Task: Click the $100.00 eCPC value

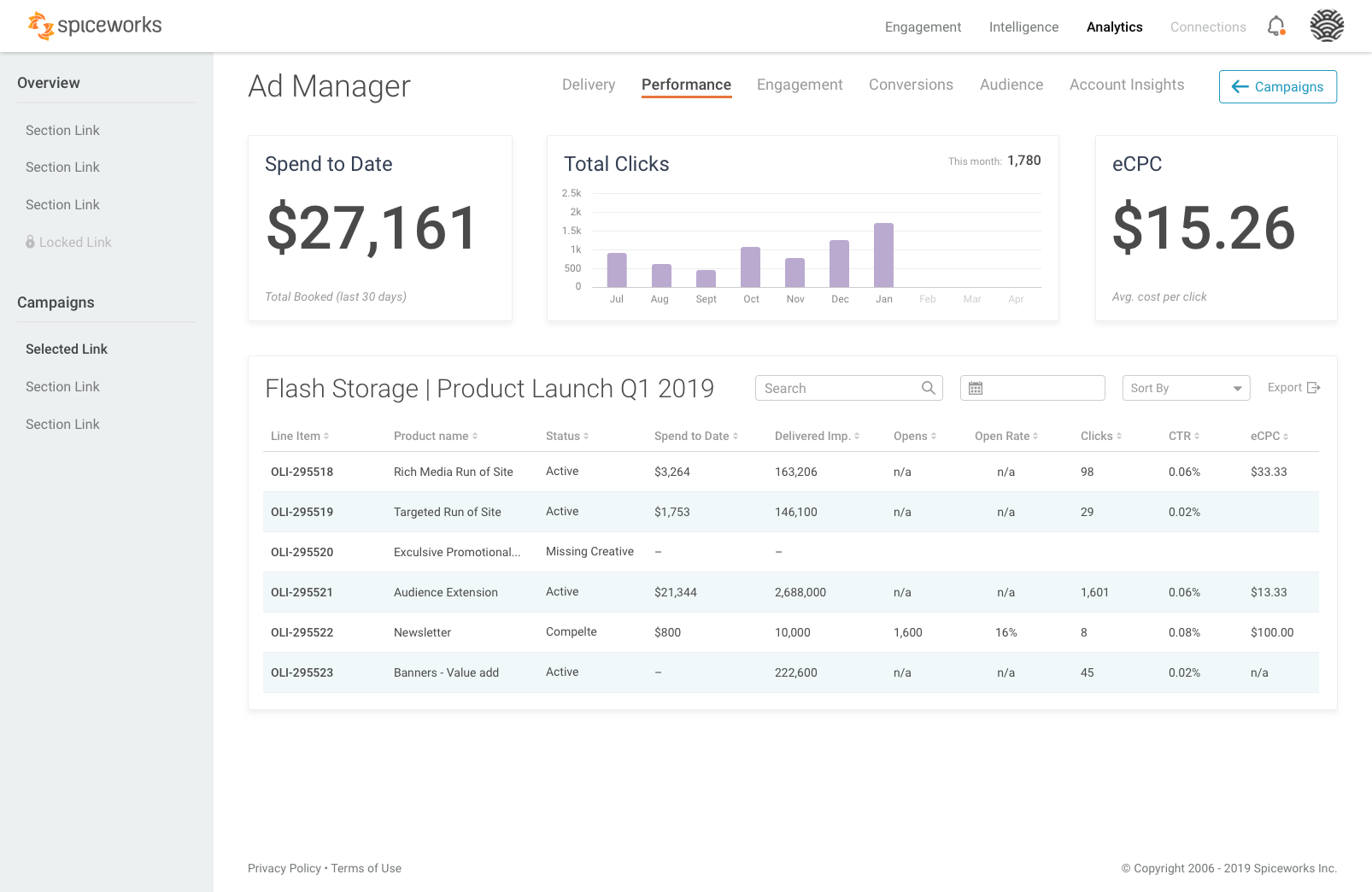Action: click(x=1272, y=632)
